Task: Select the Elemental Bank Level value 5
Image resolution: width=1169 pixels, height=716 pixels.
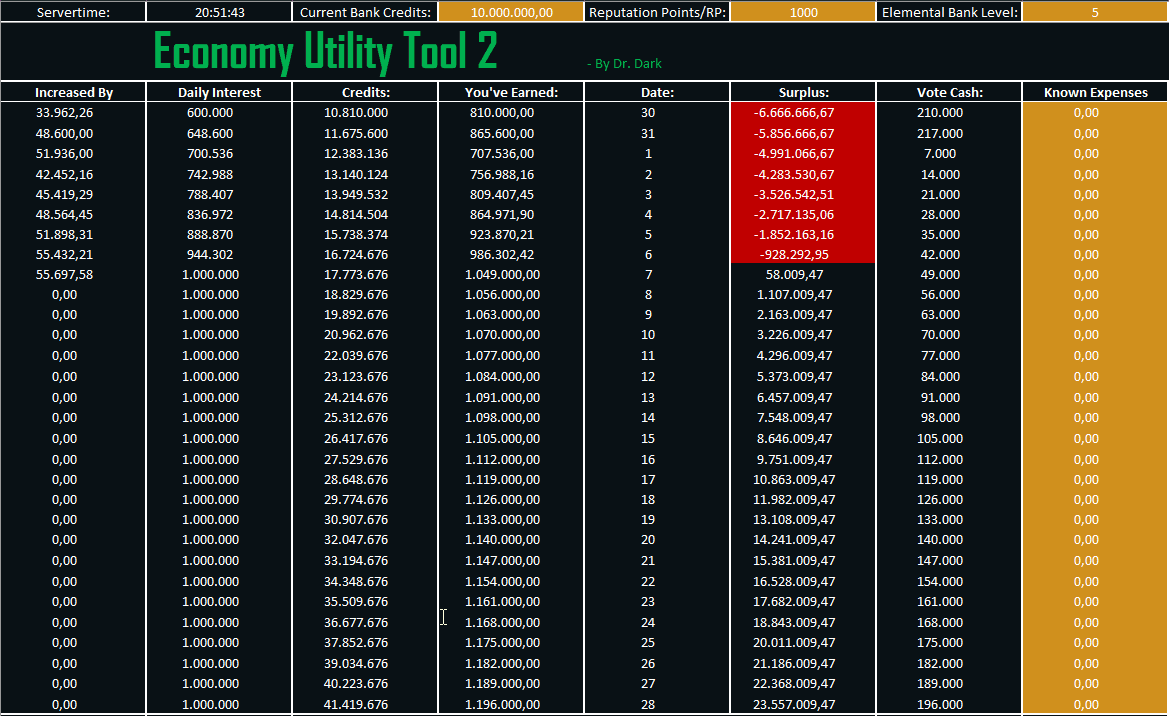Action: [1094, 12]
